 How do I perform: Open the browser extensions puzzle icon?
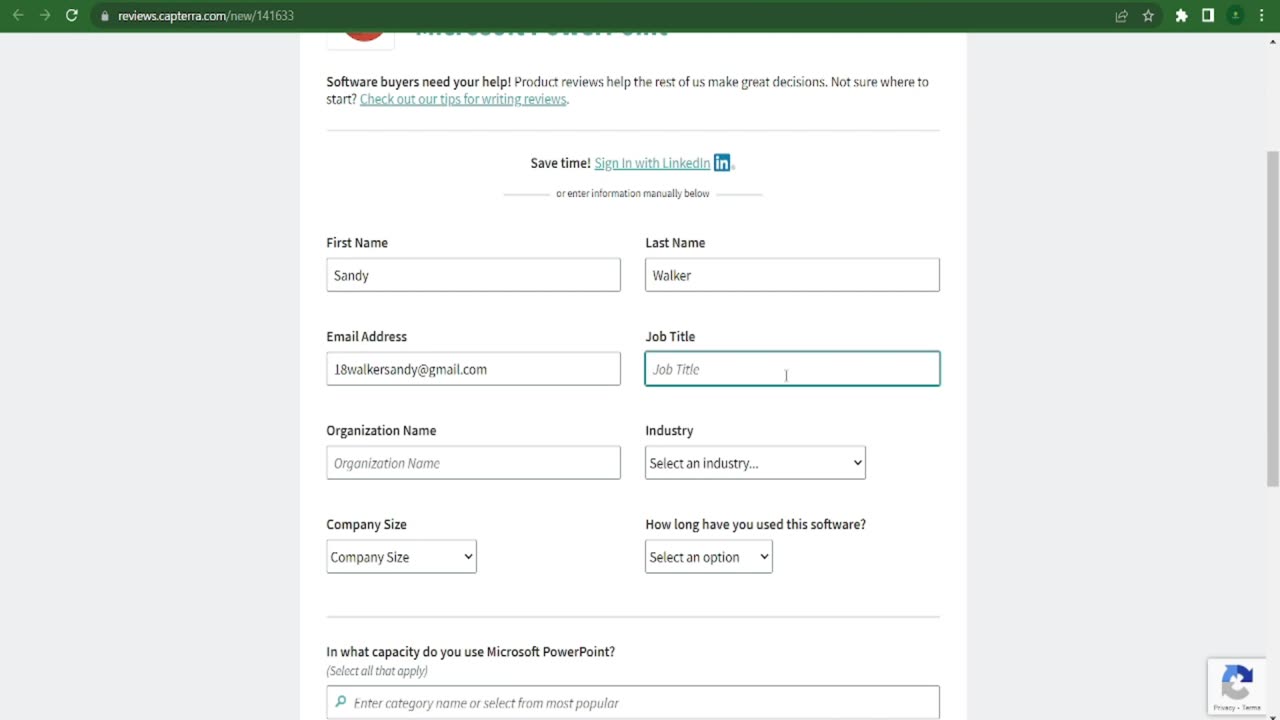[x=1181, y=15]
